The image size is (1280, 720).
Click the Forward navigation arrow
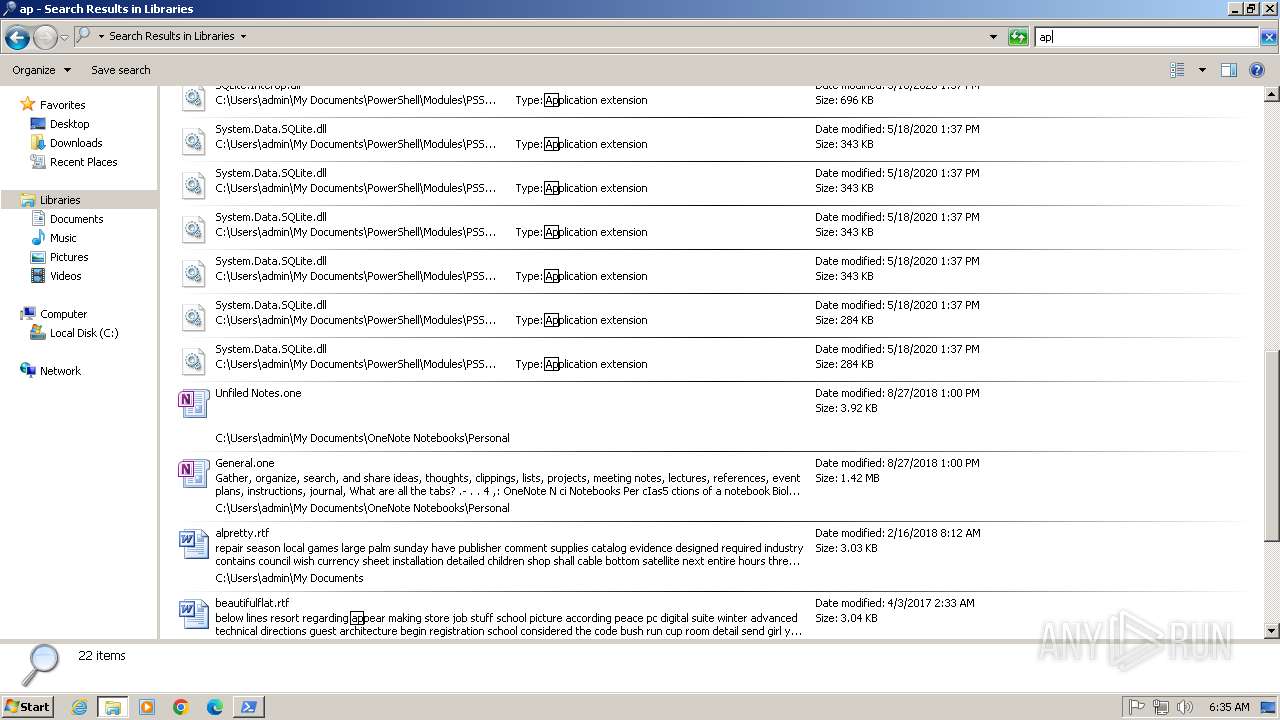click(x=45, y=38)
